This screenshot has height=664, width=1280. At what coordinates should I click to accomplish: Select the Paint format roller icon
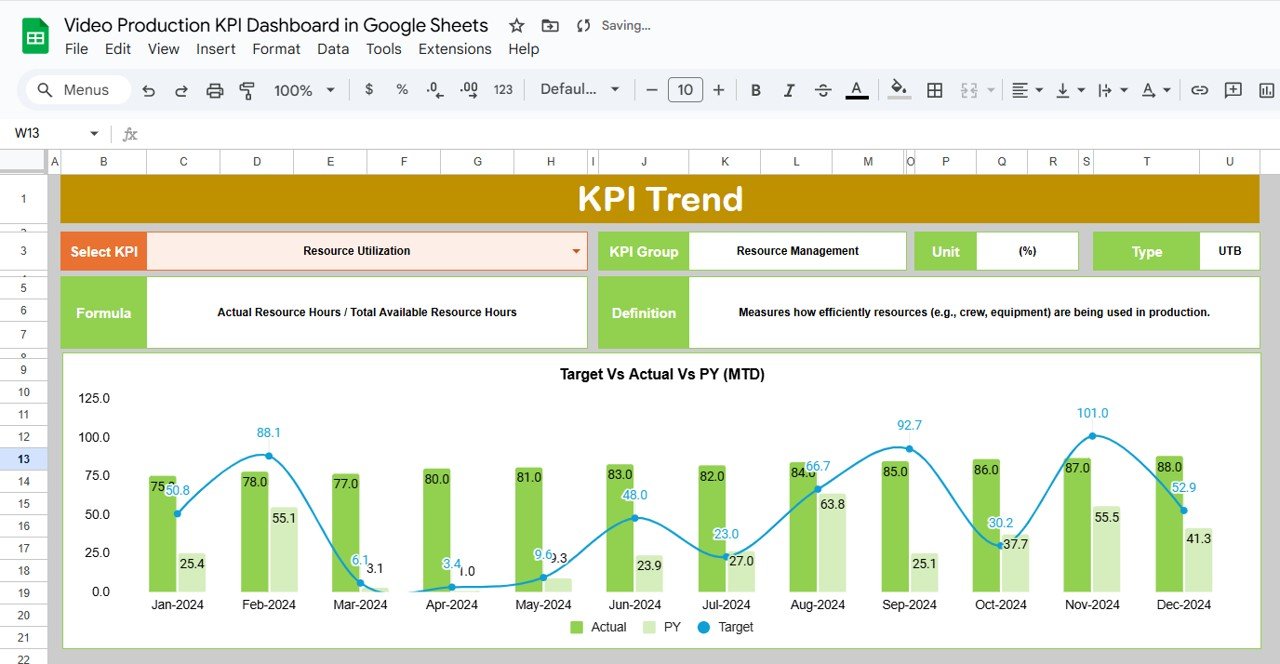click(x=247, y=90)
